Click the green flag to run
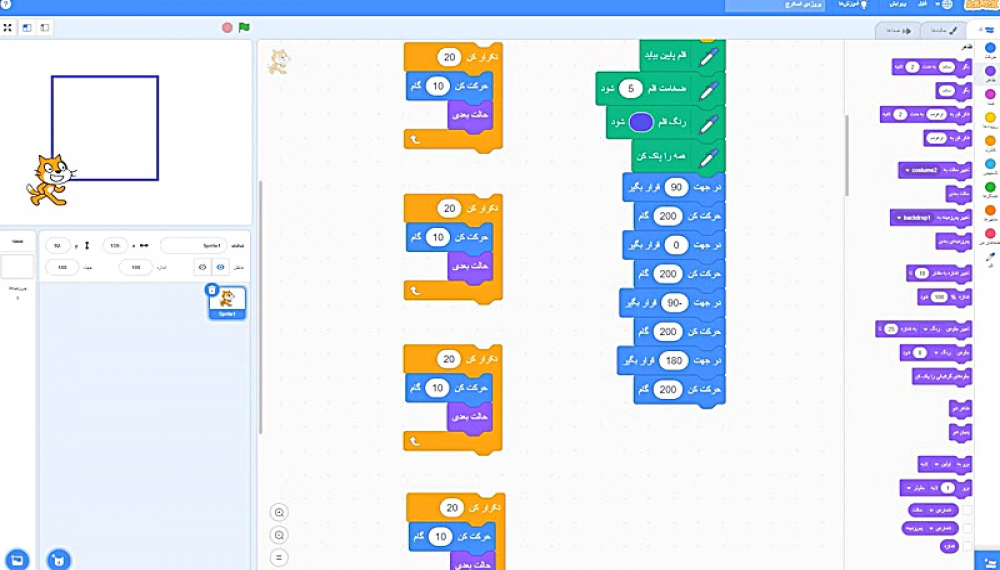The height and width of the screenshot is (570, 1000). 244,27
